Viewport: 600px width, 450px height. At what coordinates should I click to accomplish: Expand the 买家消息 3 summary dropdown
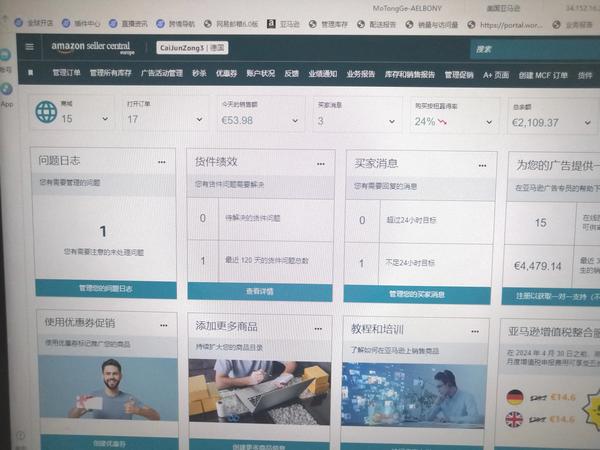(392, 122)
